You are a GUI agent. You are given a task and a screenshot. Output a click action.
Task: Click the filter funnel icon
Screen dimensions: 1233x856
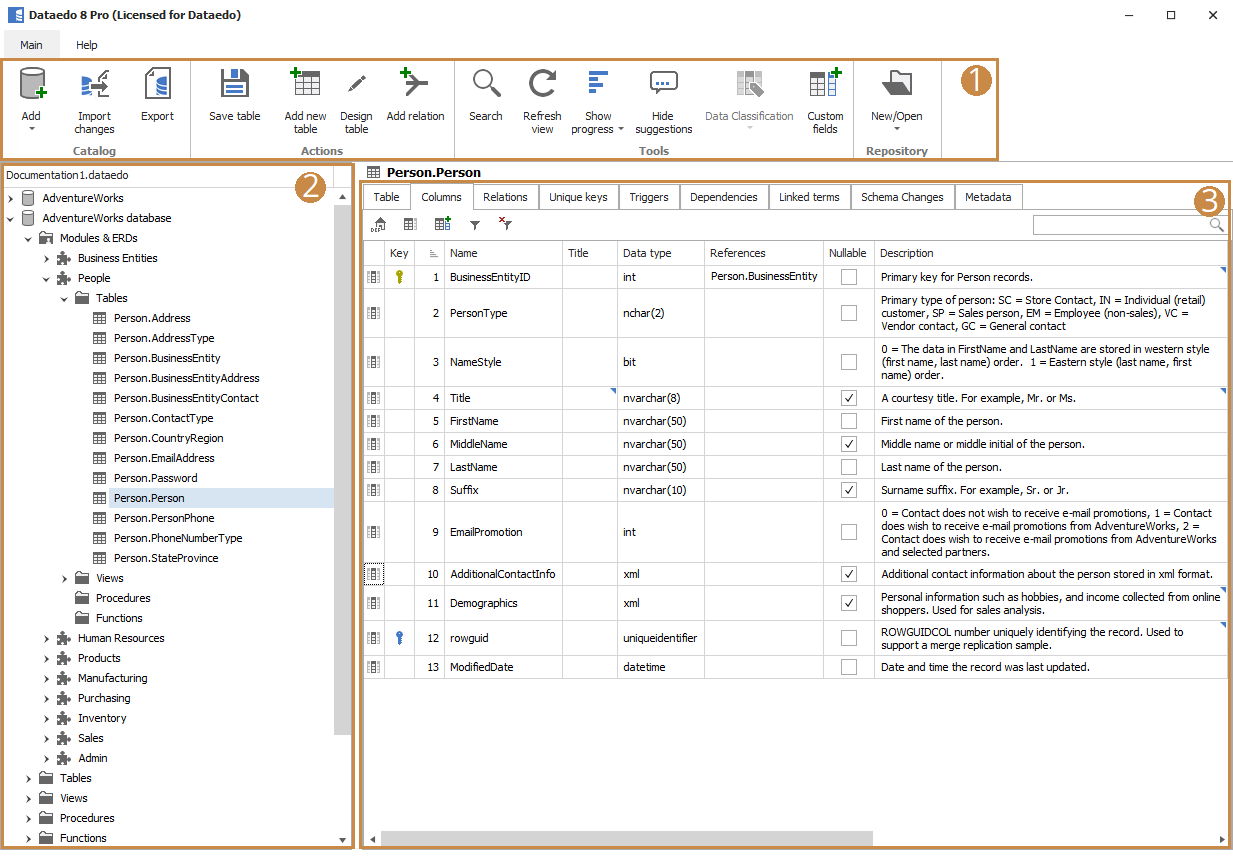[x=475, y=226]
